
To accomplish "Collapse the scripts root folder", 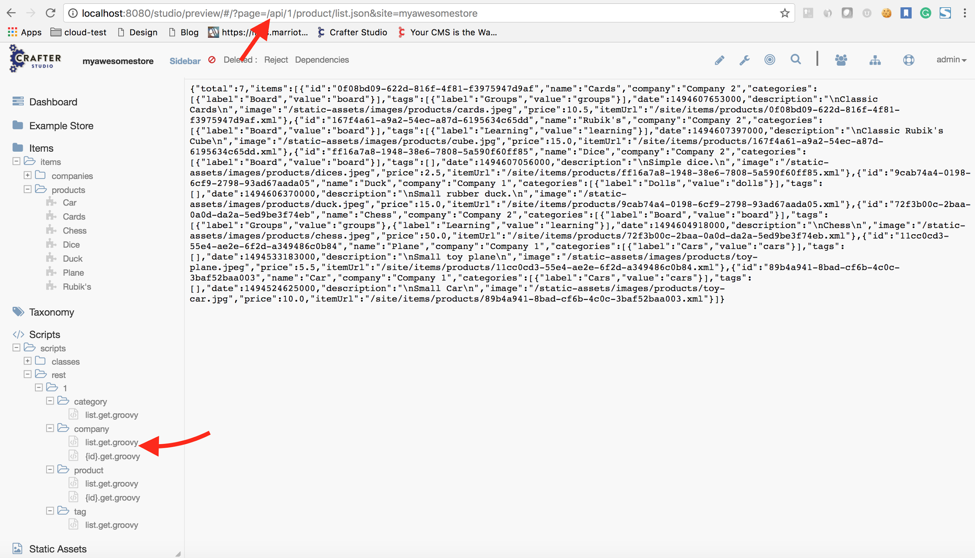I will [16, 348].
